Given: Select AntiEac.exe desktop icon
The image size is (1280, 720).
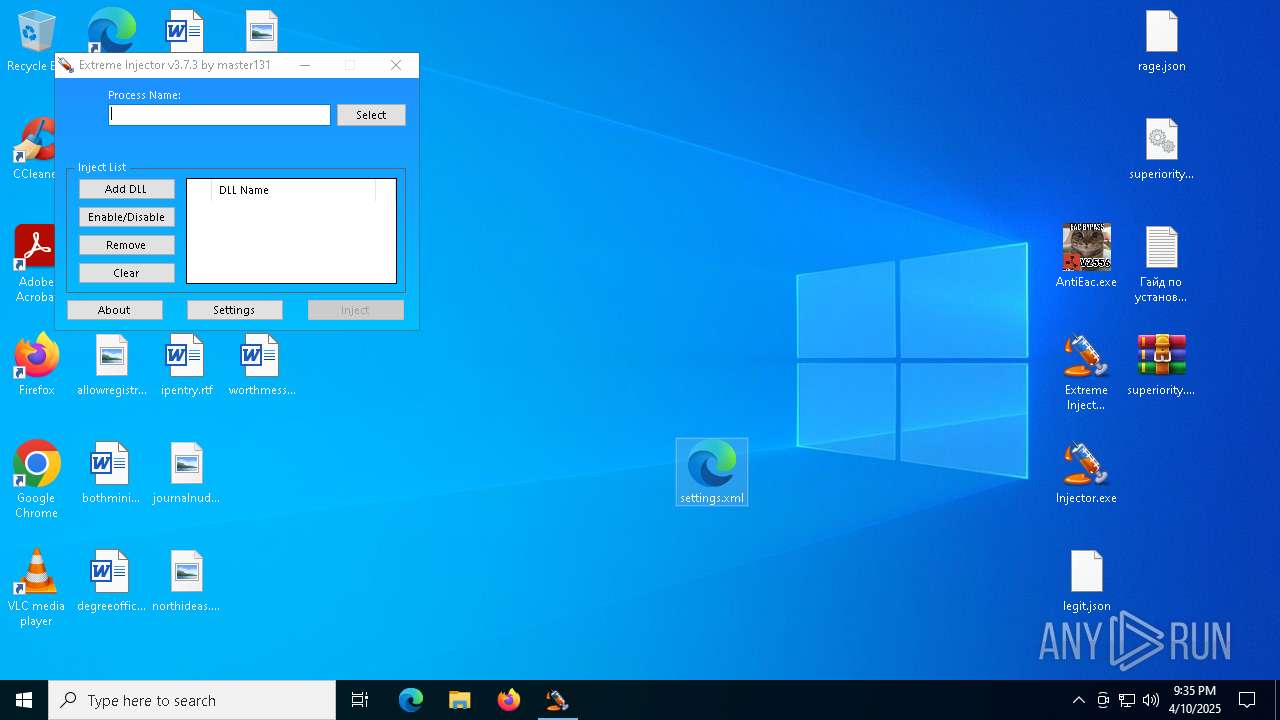Looking at the screenshot, I should click(x=1086, y=258).
